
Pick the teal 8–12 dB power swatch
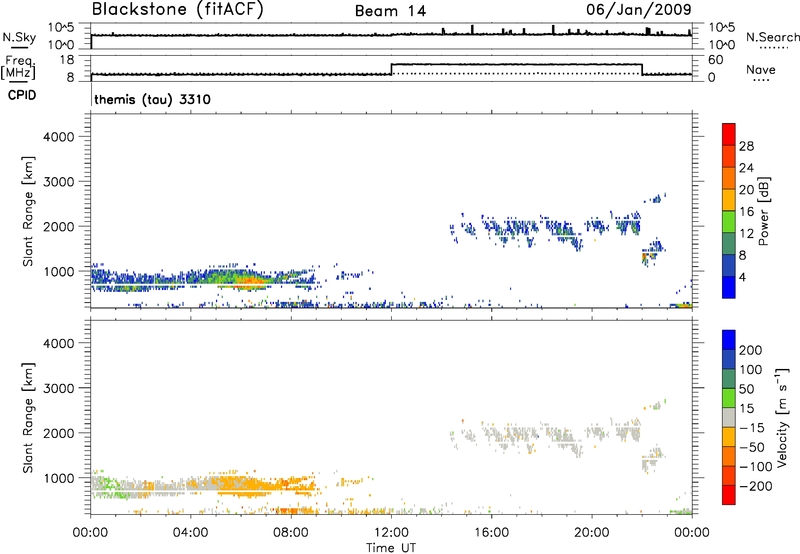click(729, 244)
